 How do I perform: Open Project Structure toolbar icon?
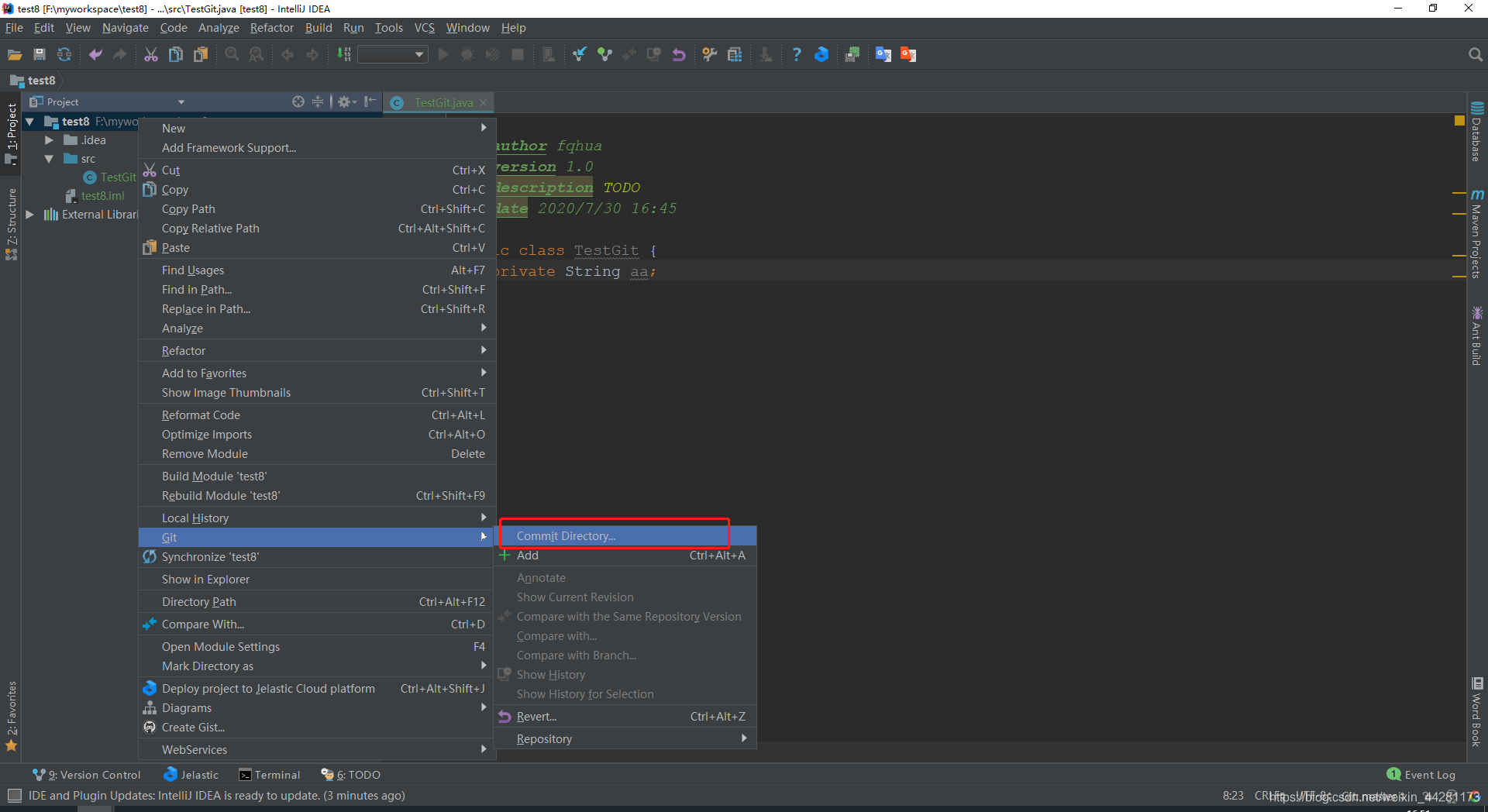(735, 54)
